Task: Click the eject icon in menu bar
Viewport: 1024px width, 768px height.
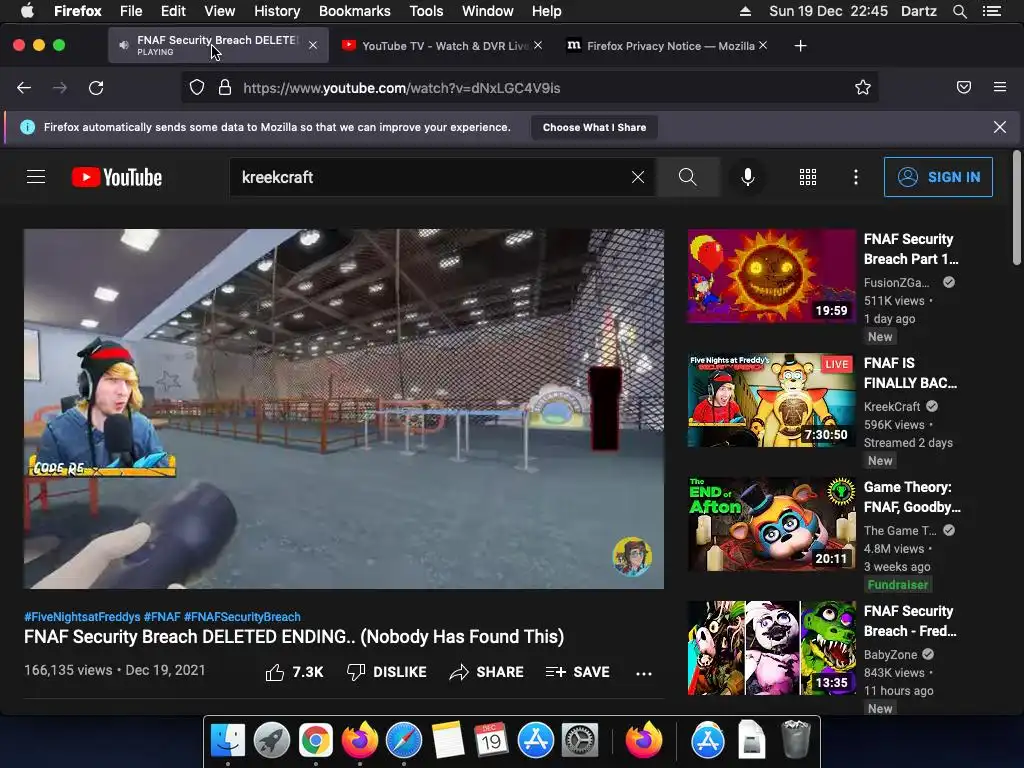Action: pyautogui.click(x=745, y=11)
